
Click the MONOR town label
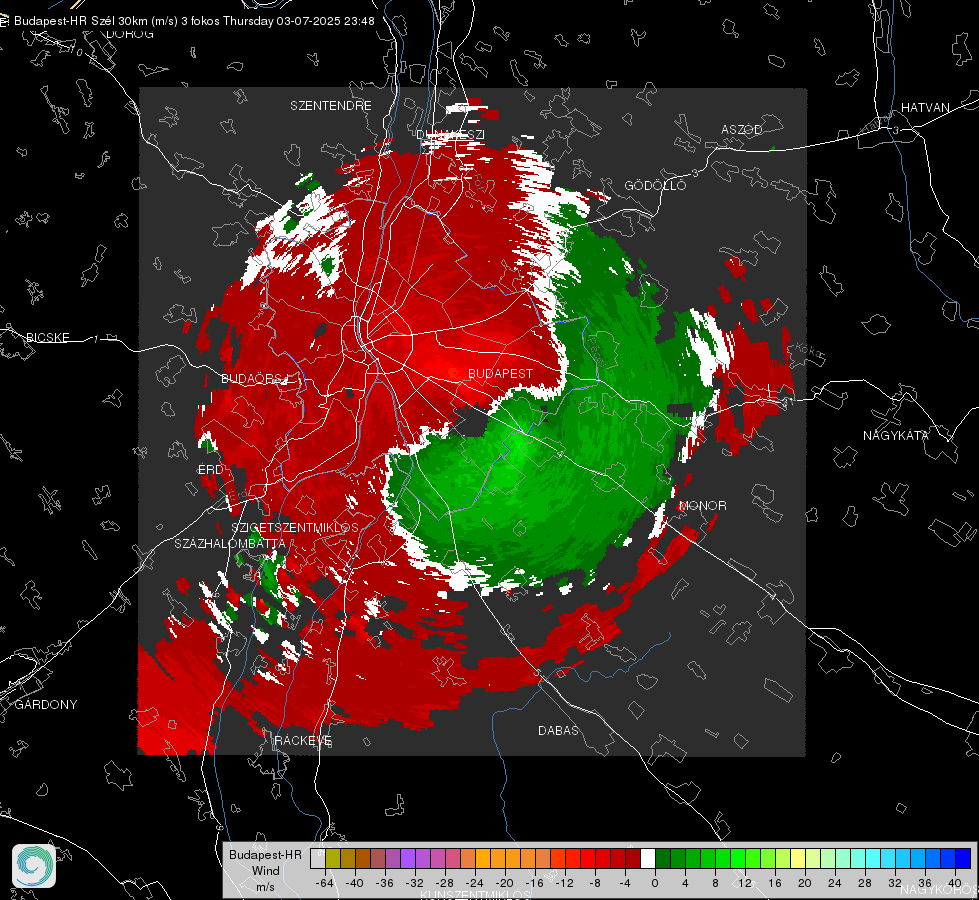point(703,505)
